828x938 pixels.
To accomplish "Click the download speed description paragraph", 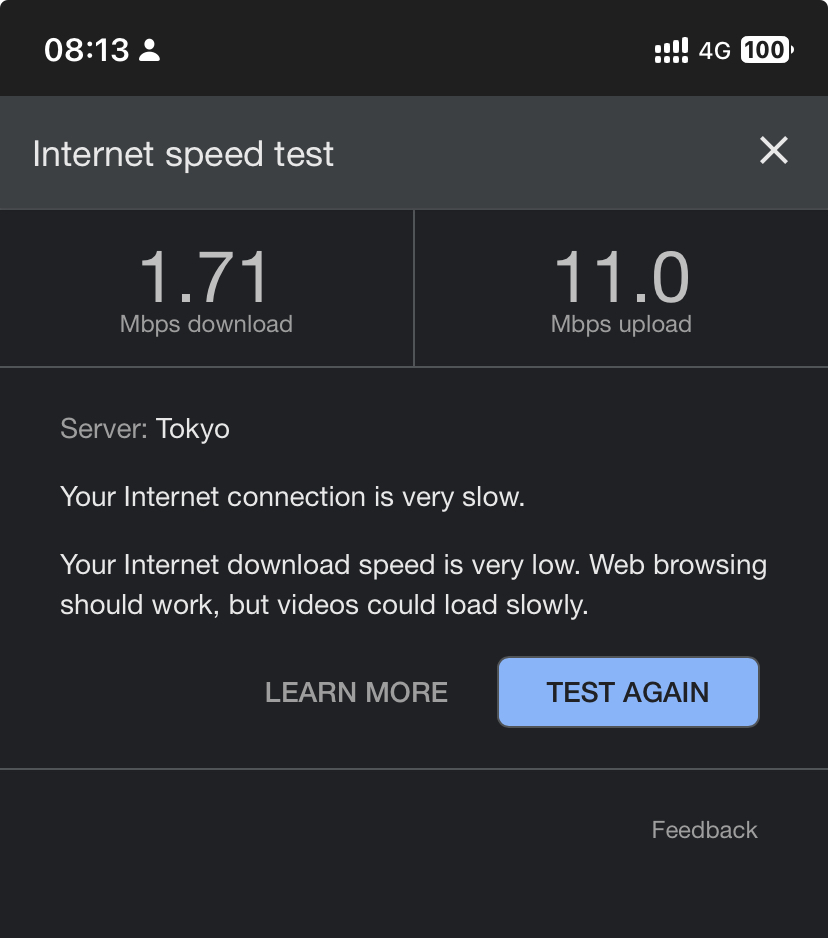I will click(413, 585).
